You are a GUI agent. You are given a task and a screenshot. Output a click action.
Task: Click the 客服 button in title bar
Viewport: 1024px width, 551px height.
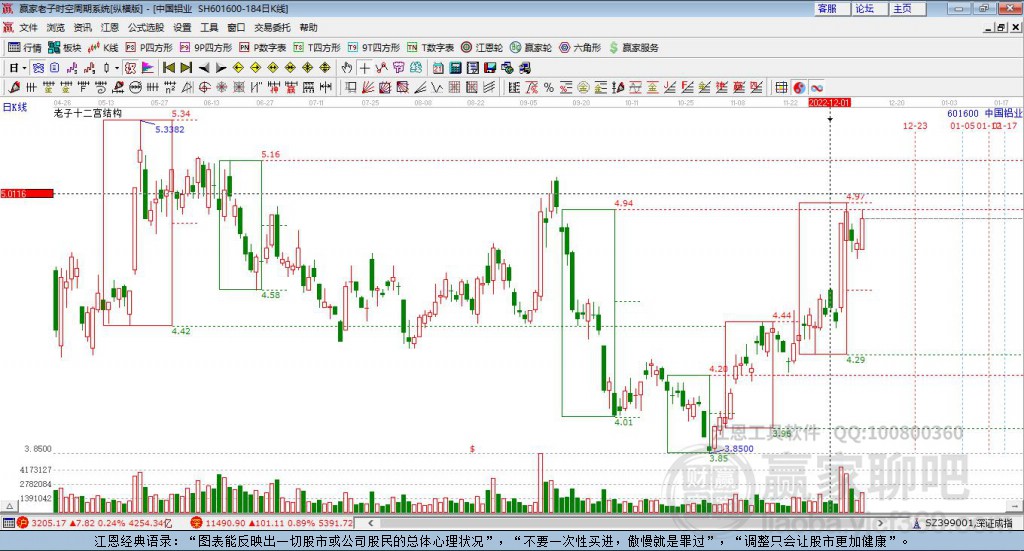(832, 8)
